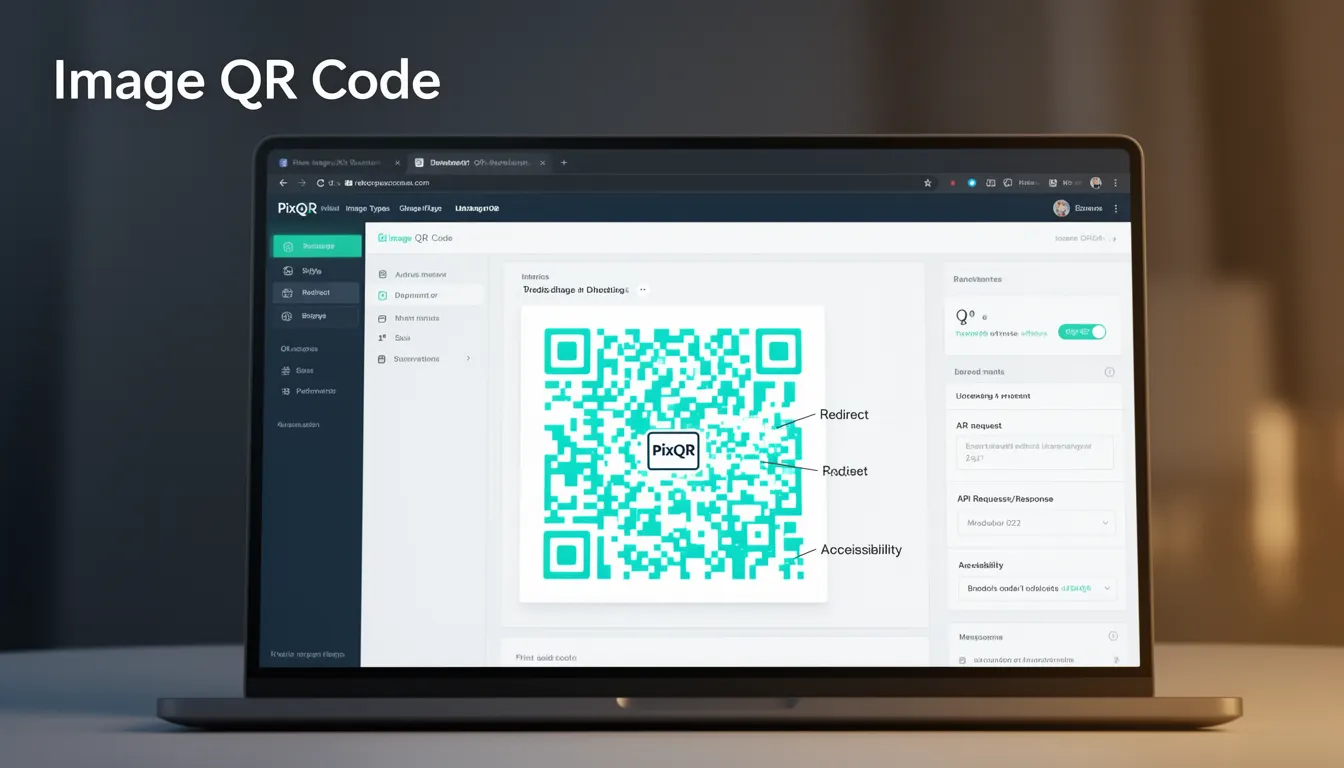This screenshot has width=1344, height=768.
Task: Click the profile avatar in the browser toolbar
Action: tap(1096, 183)
